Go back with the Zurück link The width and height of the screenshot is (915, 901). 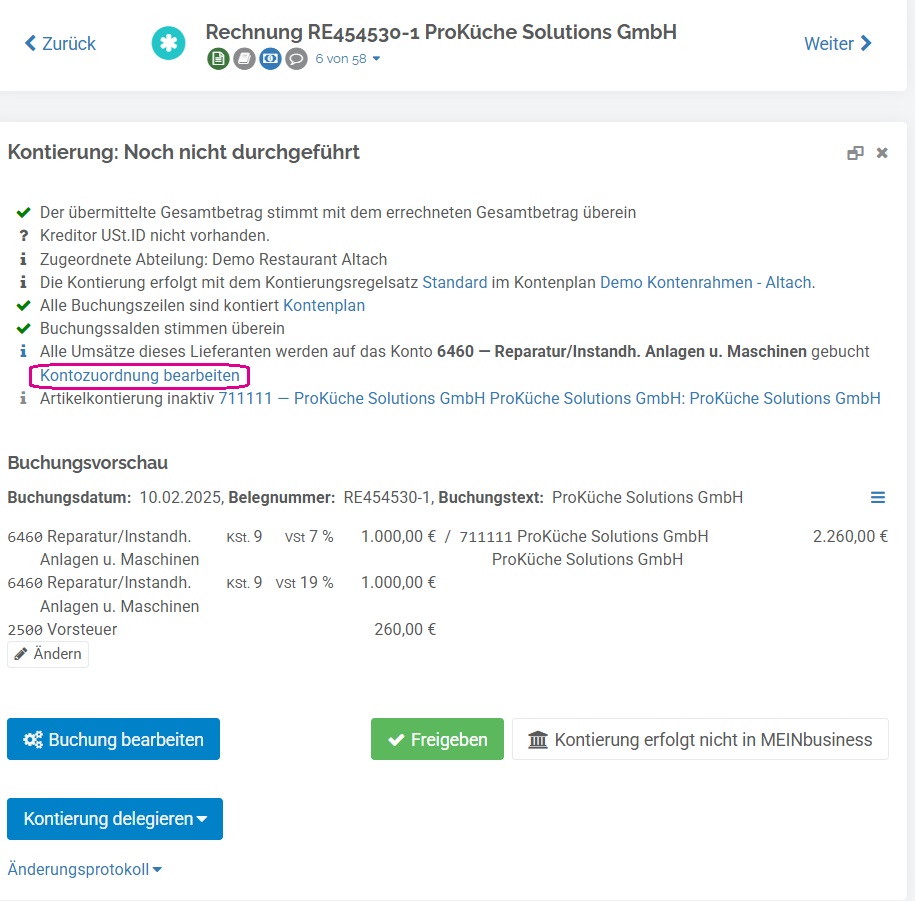click(x=60, y=43)
